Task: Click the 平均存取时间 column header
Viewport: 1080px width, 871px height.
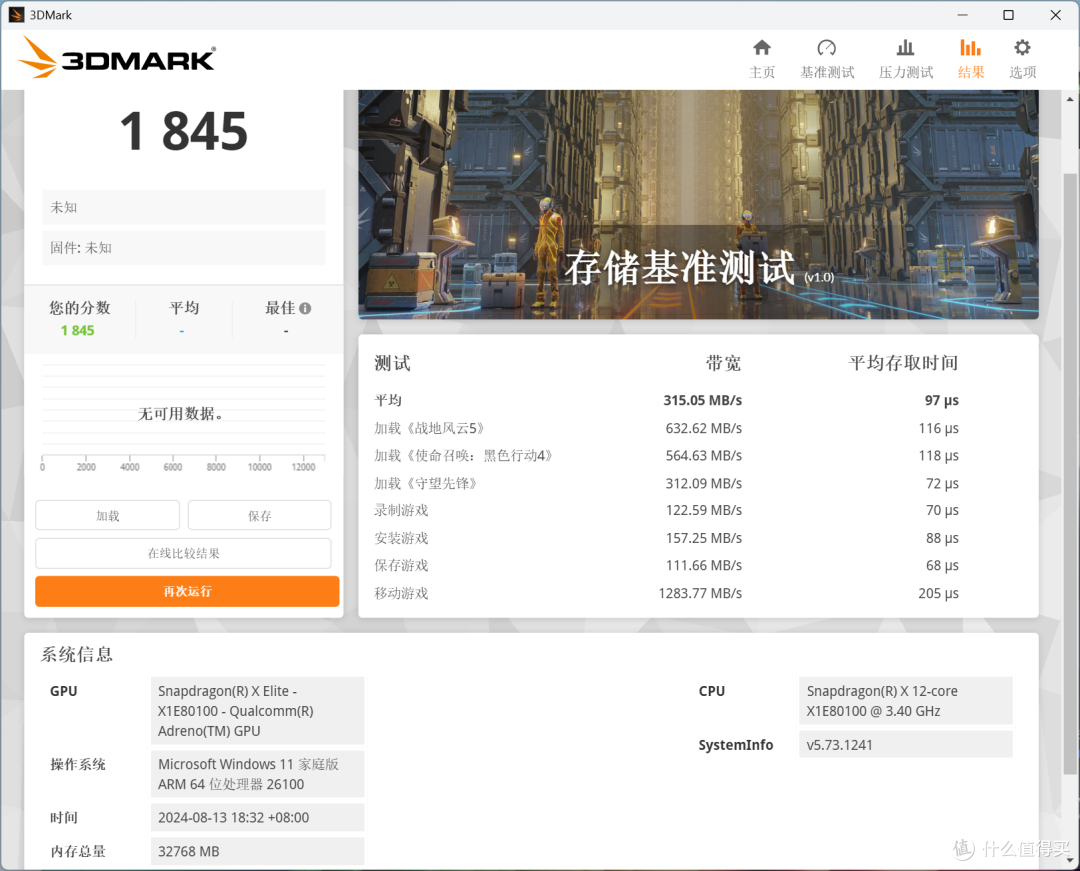Action: tap(903, 363)
